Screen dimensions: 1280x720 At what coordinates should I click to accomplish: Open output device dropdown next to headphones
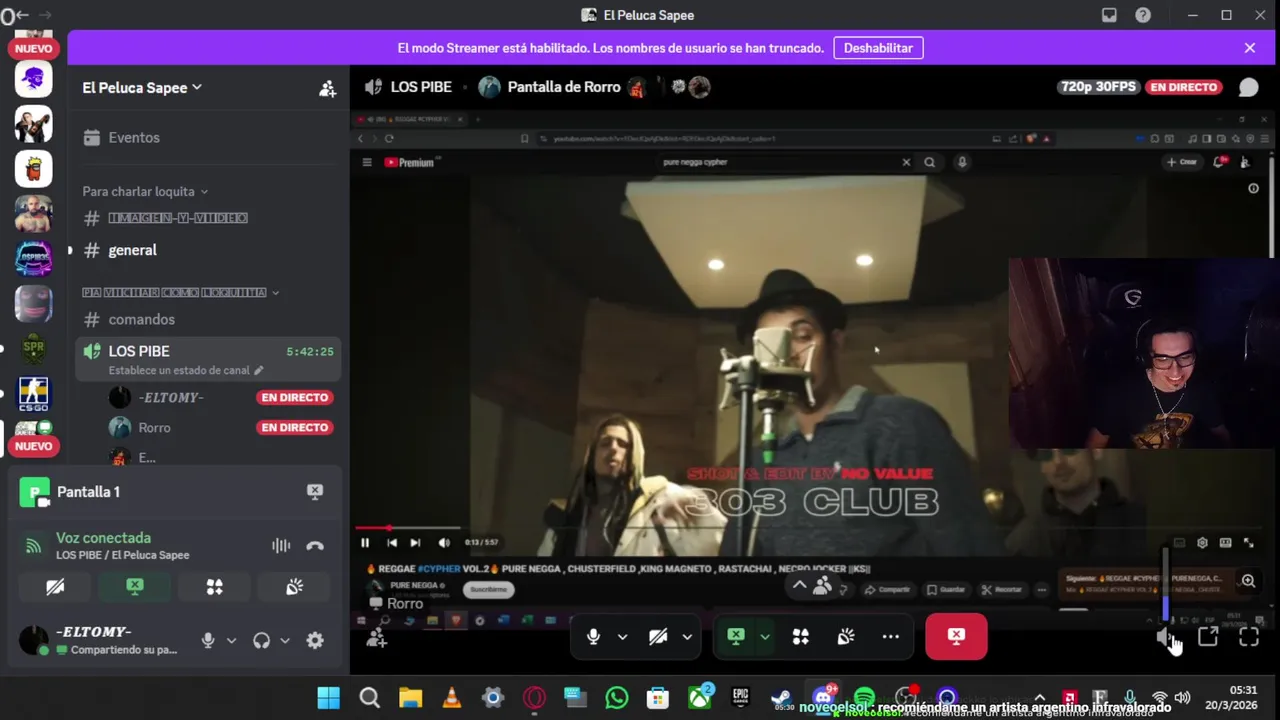[285, 640]
